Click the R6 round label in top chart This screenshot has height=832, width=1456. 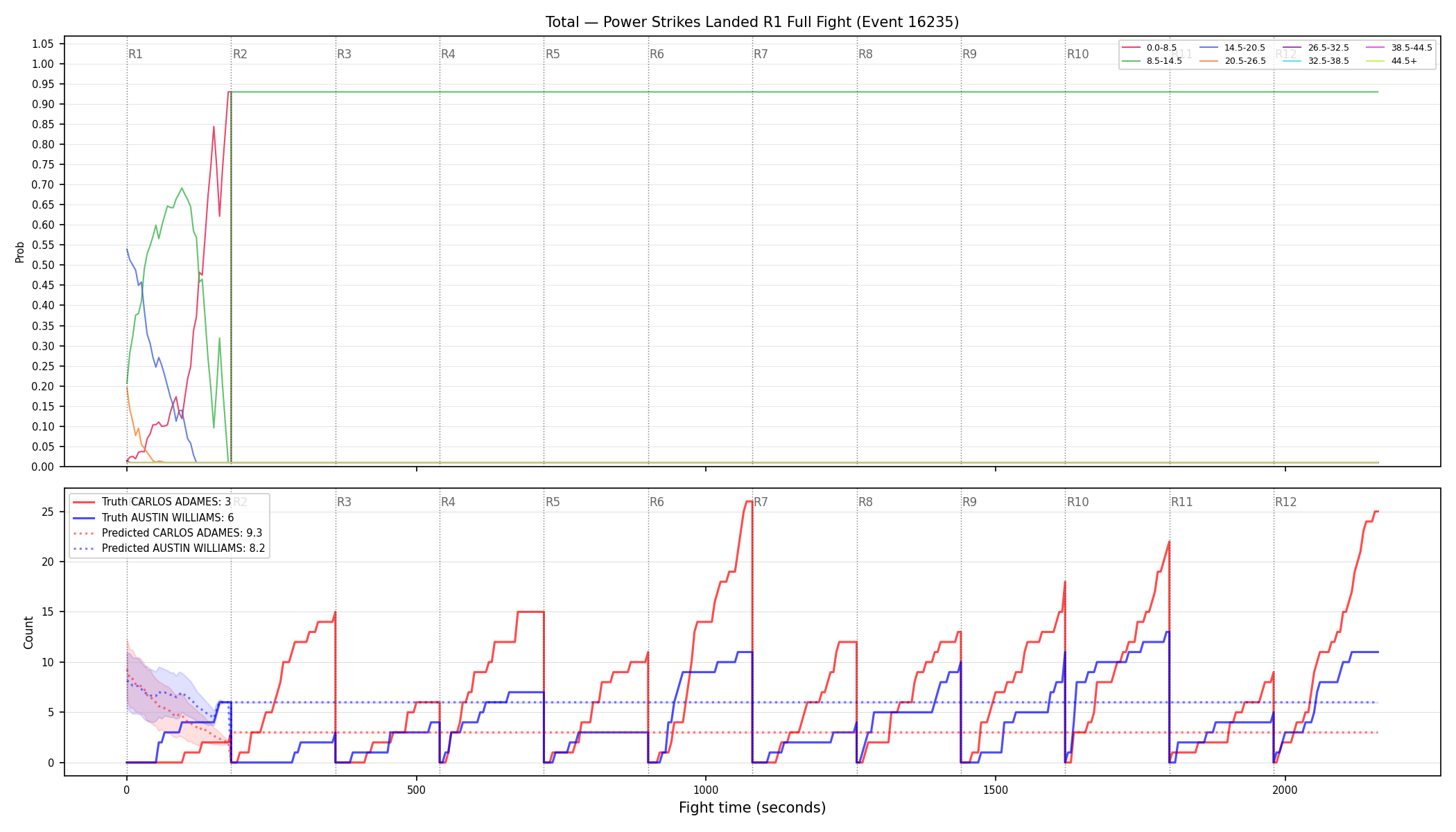pyautogui.click(x=657, y=54)
